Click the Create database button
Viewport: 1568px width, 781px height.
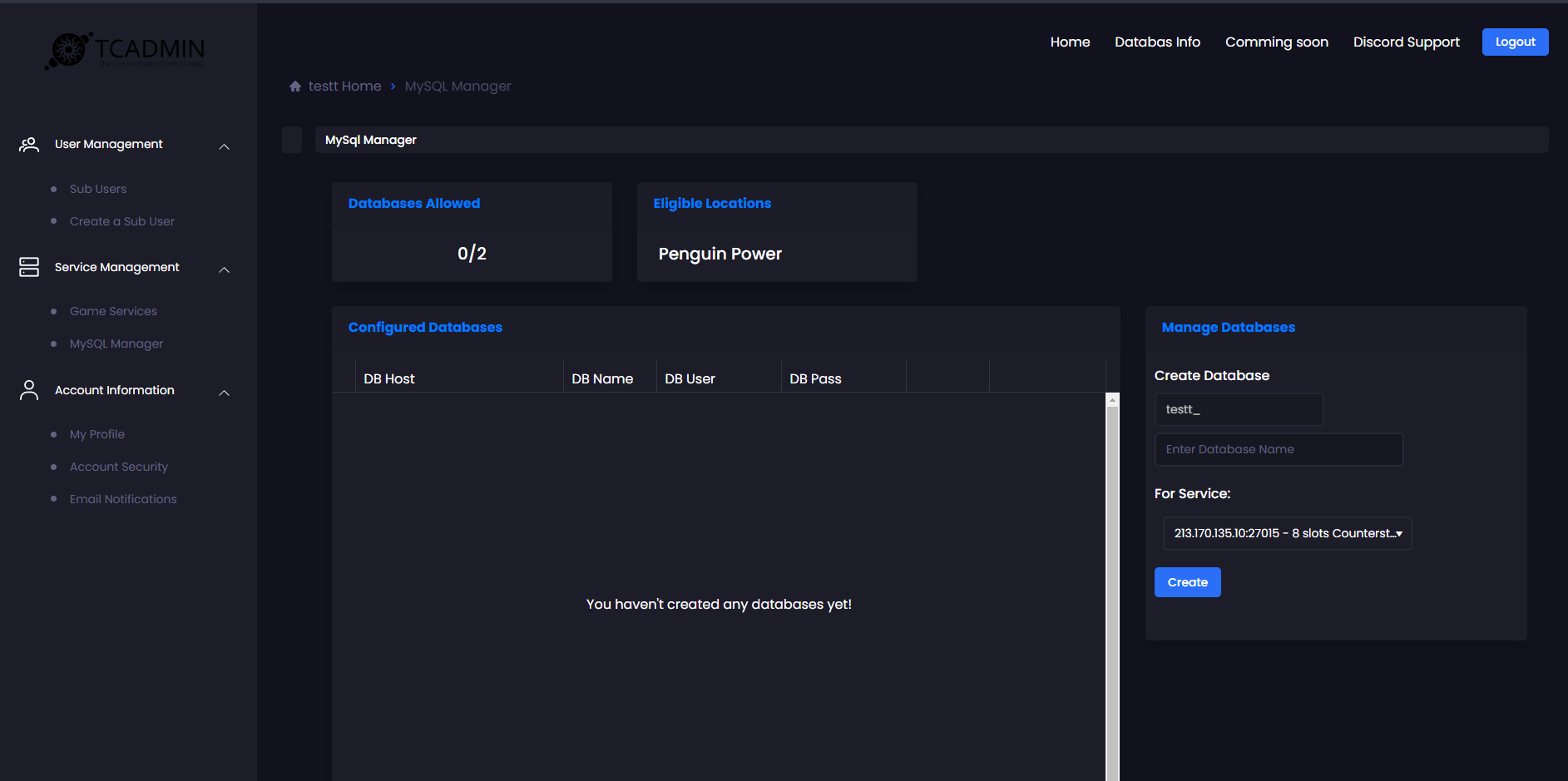pyautogui.click(x=1187, y=582)
